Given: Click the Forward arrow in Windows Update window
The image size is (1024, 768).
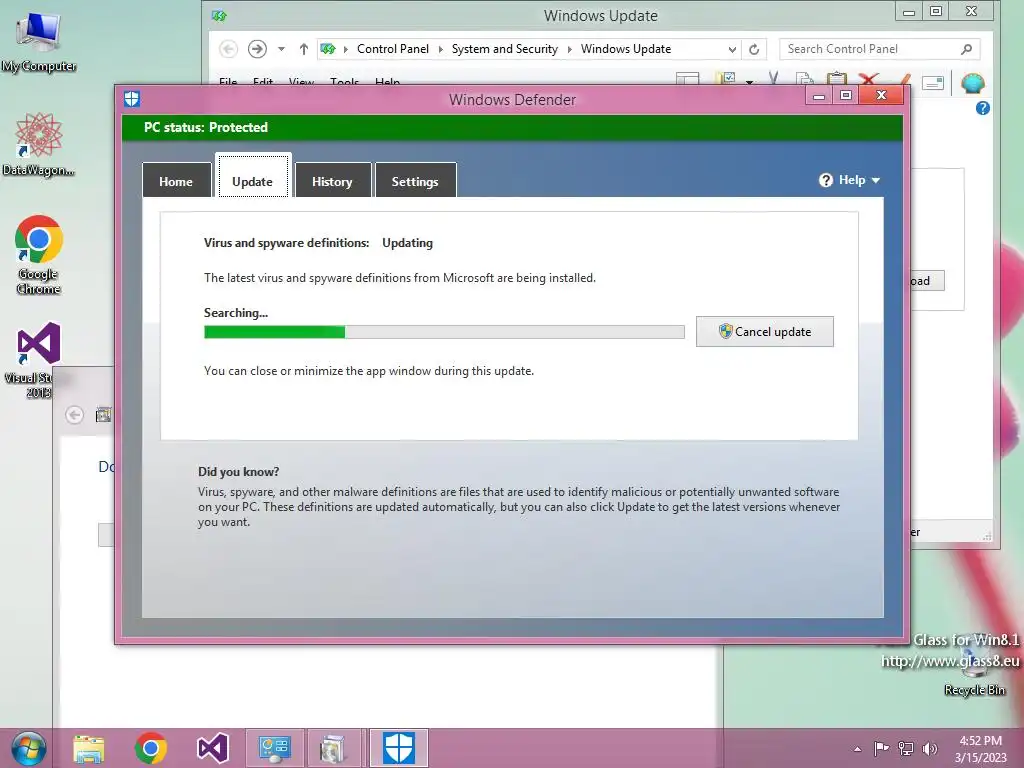Looking at the screenshot, I should pos(257,49).
